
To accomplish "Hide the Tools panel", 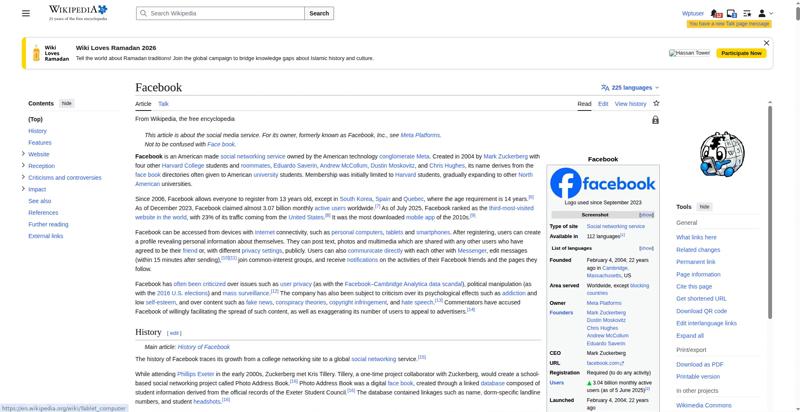I will tap(704, 207).
